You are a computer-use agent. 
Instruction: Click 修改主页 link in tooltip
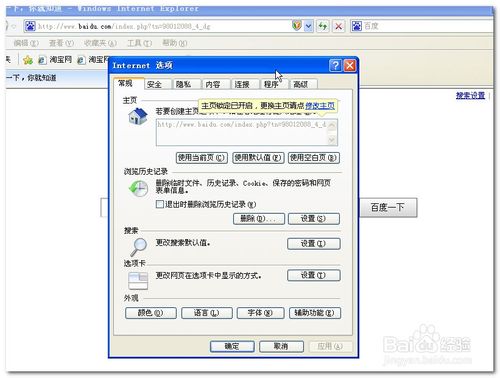(x=320, y=106)
